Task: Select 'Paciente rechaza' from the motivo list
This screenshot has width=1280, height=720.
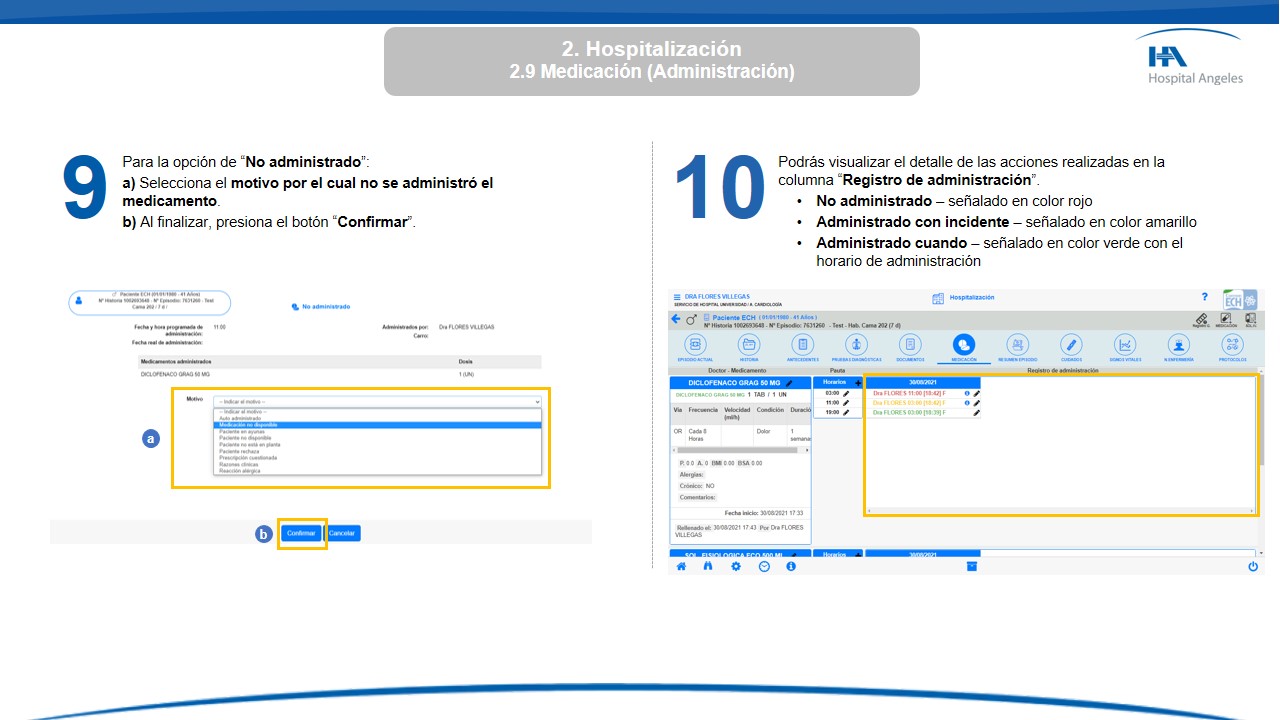Action: click(238, 451)
